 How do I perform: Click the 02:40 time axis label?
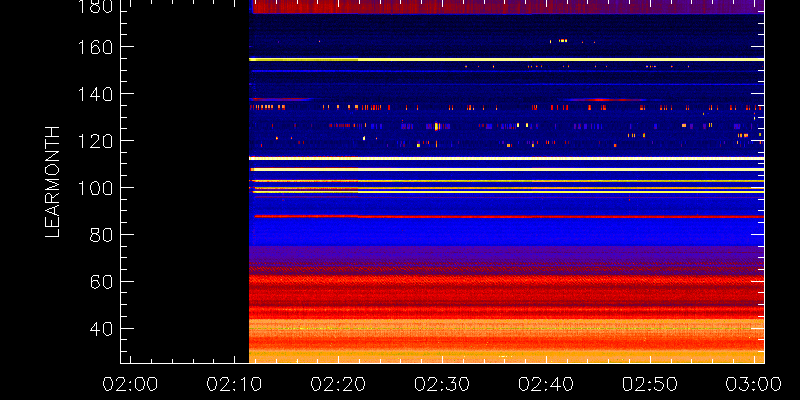(x=545, y=383)
